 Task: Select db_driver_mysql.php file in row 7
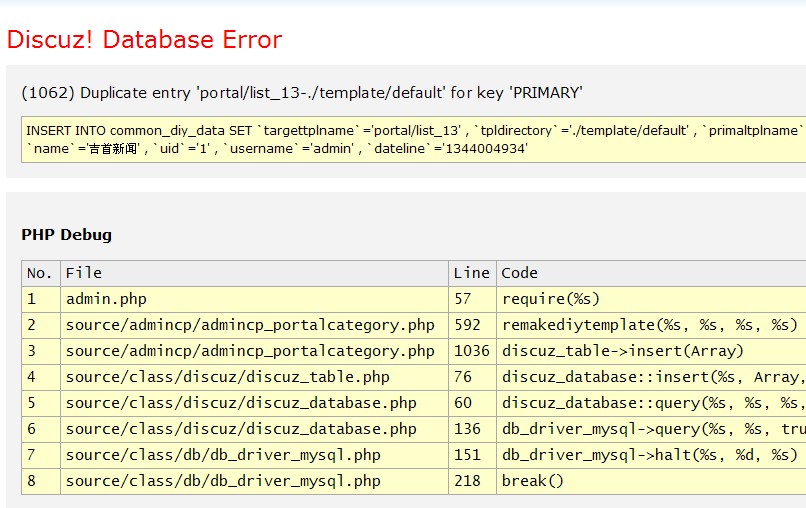(x=254, y=455)
